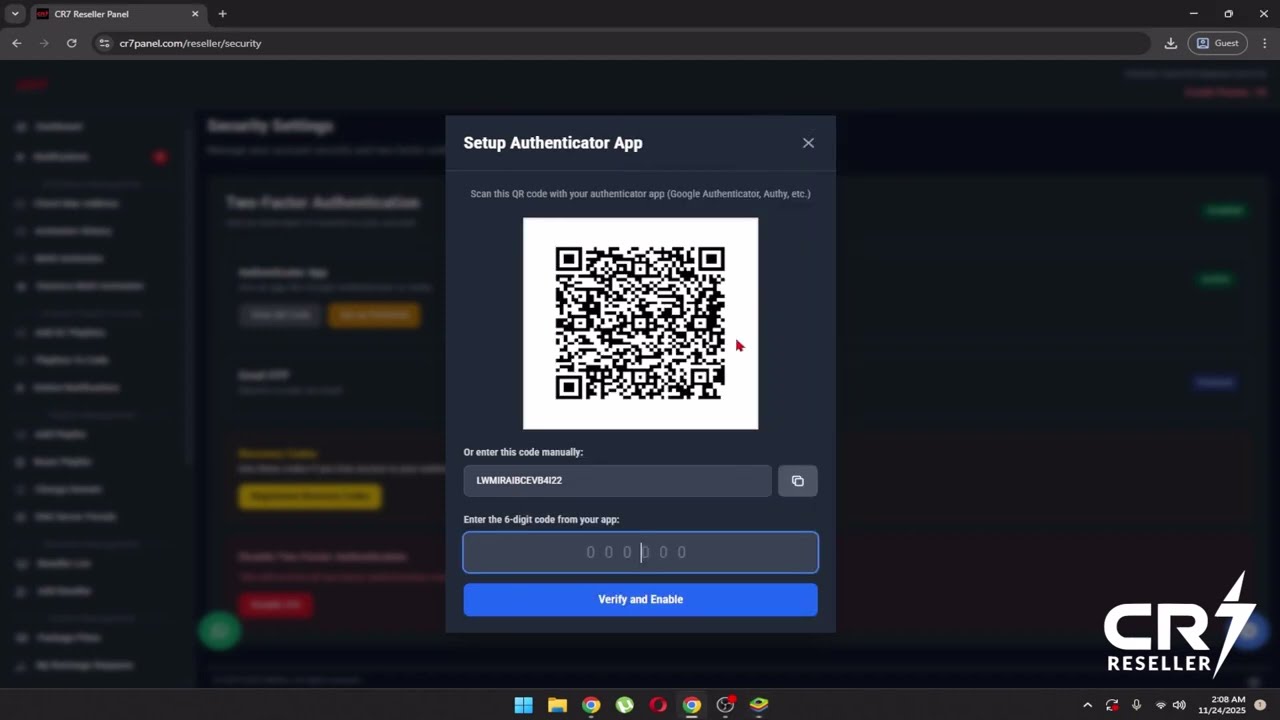
Task: Go forward in browser history
Action: click(43, 43)
